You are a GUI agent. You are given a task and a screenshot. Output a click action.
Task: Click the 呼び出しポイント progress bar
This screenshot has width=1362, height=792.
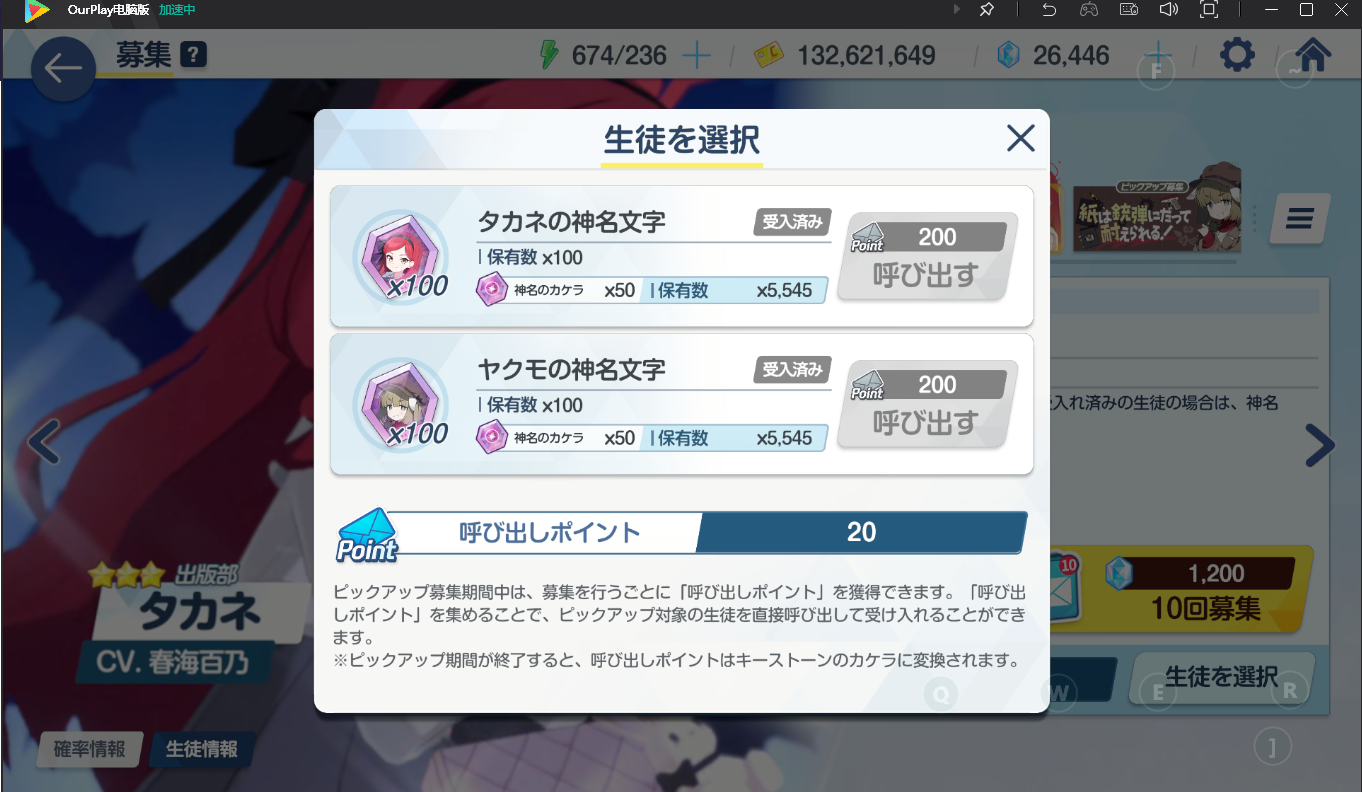(x=682, y=533)
